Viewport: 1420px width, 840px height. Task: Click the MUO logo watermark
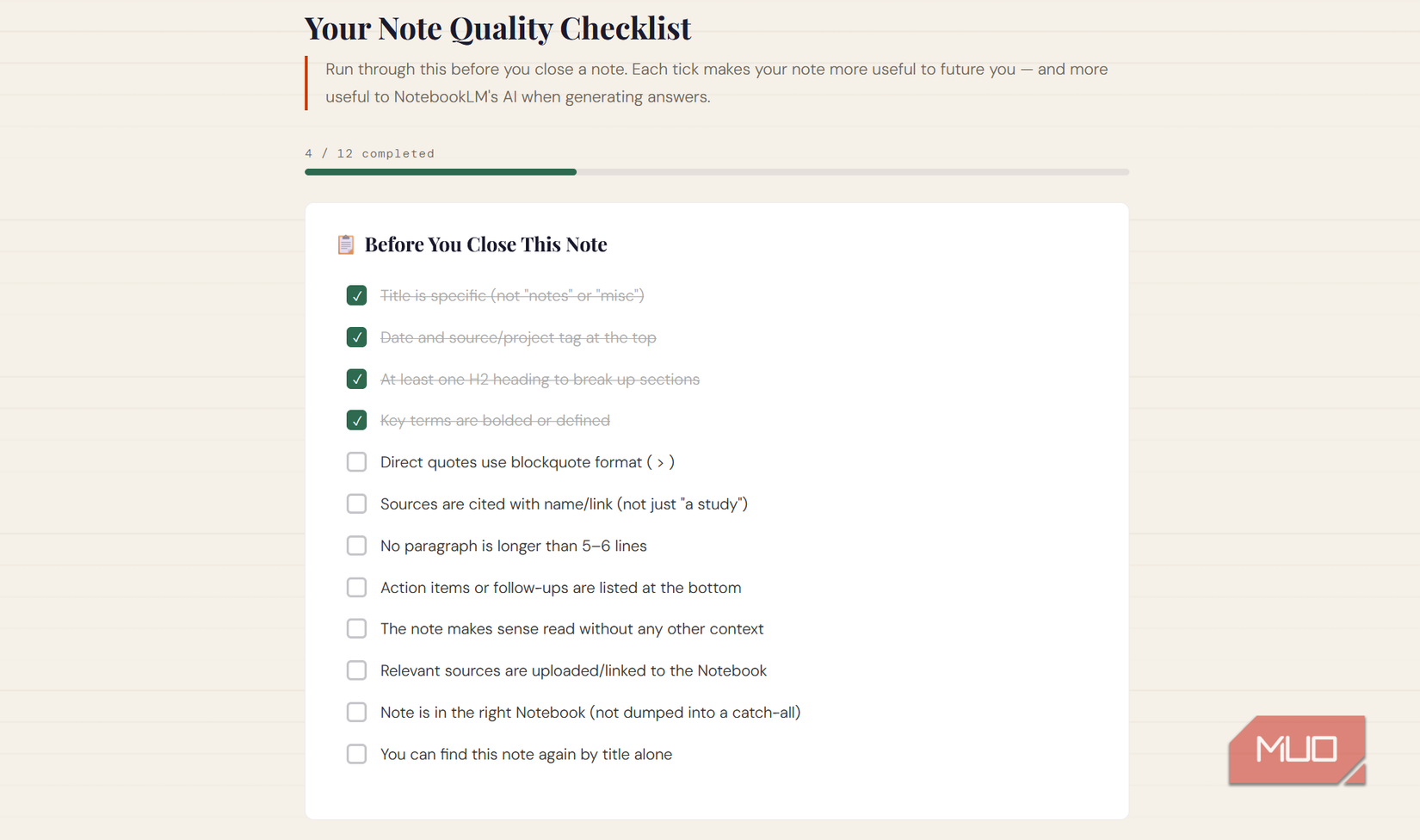click(x=1296, y=750)
